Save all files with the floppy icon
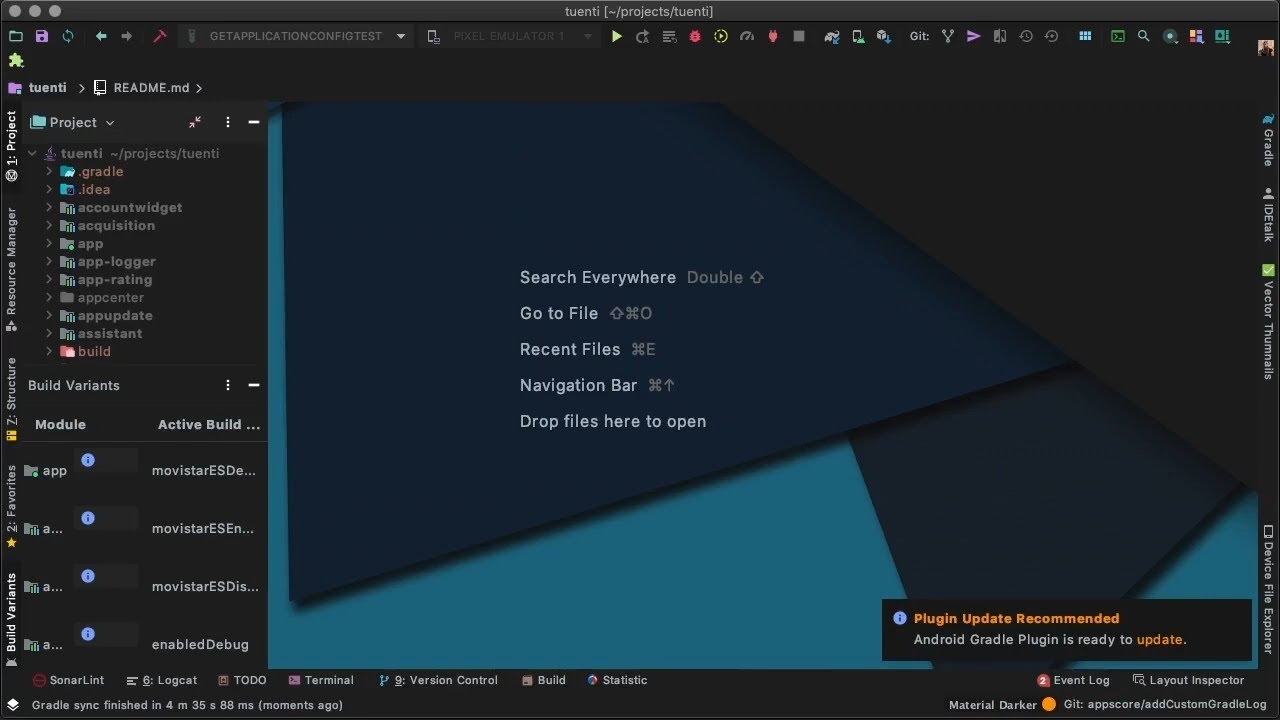Image resolution: width=1280 pixels, height=720 pixels. tap(42, 36)
